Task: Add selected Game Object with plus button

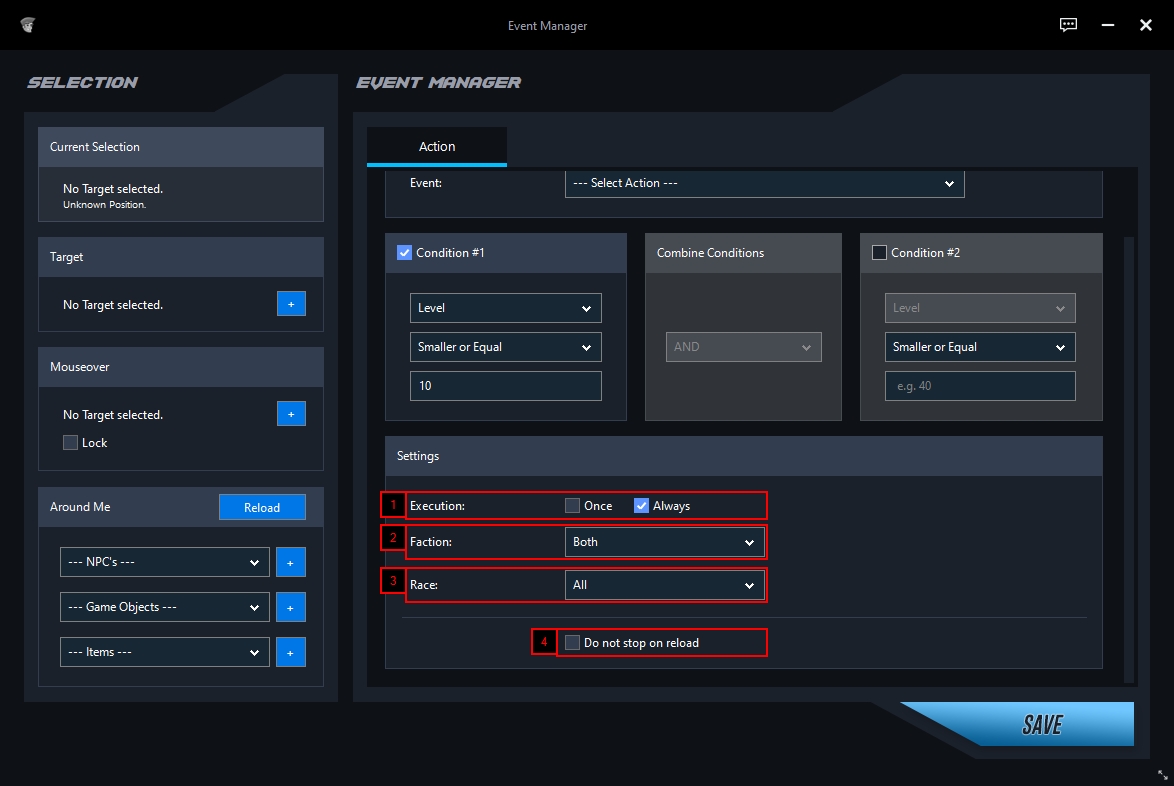Action: pyautogui.click(x=291, y=607)
